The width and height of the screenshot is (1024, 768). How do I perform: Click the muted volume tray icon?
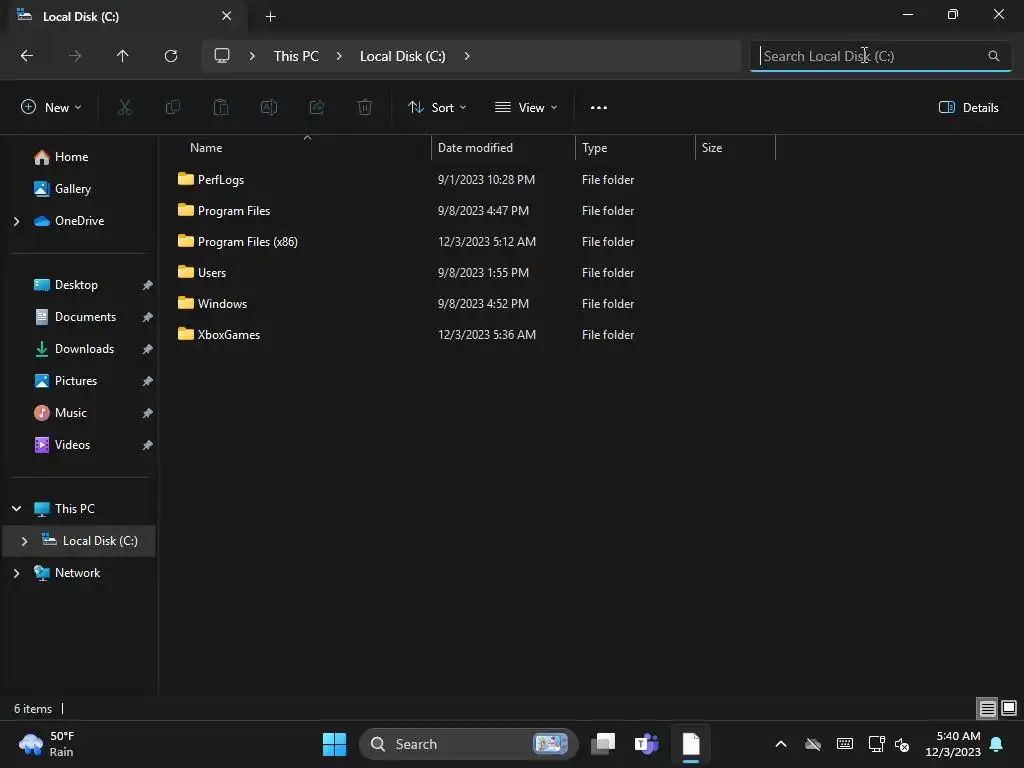click(902, 744)
